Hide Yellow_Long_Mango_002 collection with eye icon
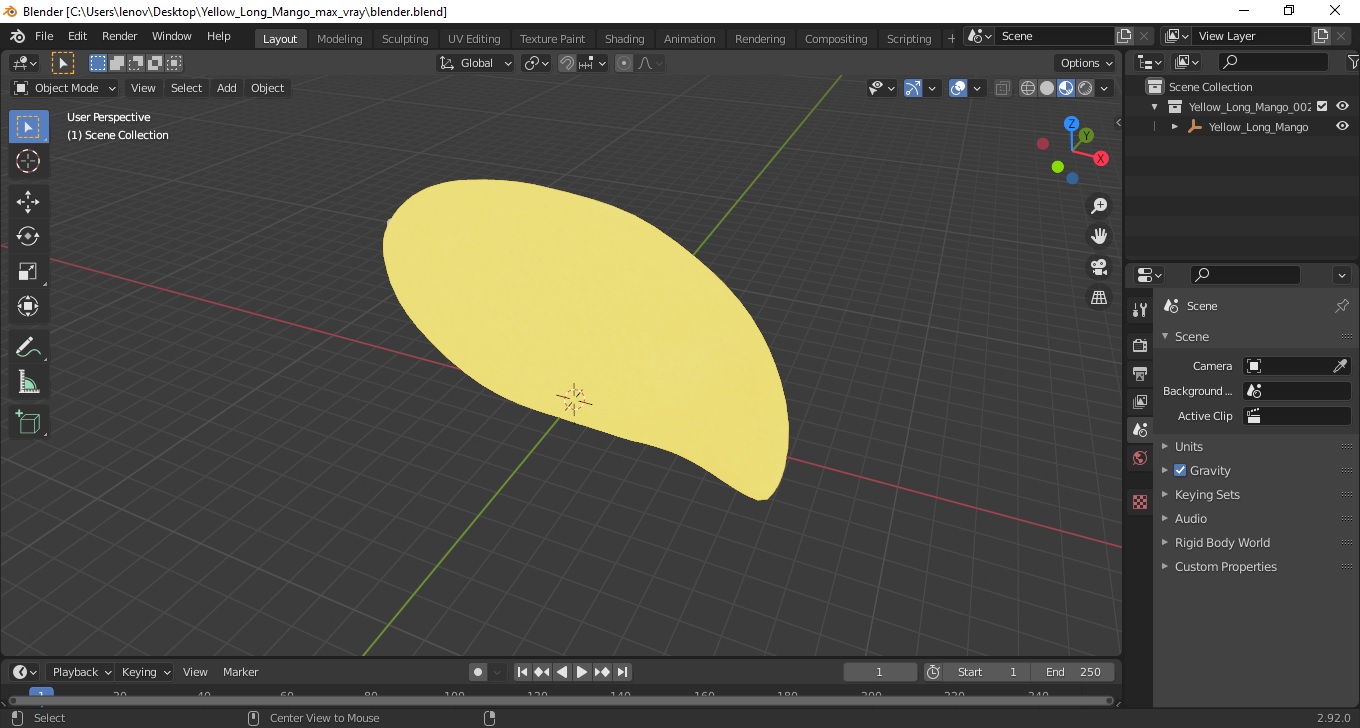This screenshot has width=1360, height=728. tap(1342, 106)
